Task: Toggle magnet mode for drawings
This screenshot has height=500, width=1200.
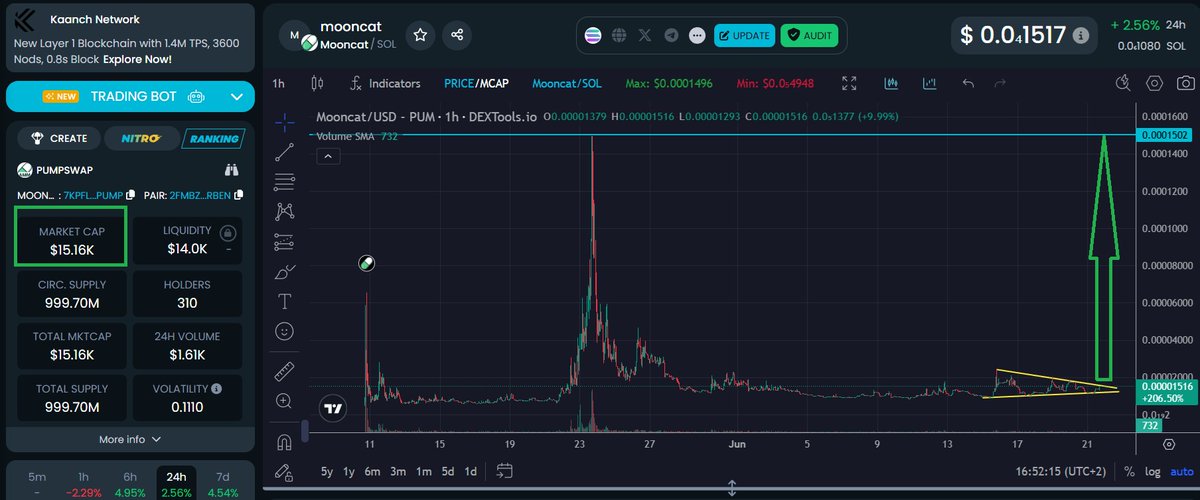Action: coord(285,442)
